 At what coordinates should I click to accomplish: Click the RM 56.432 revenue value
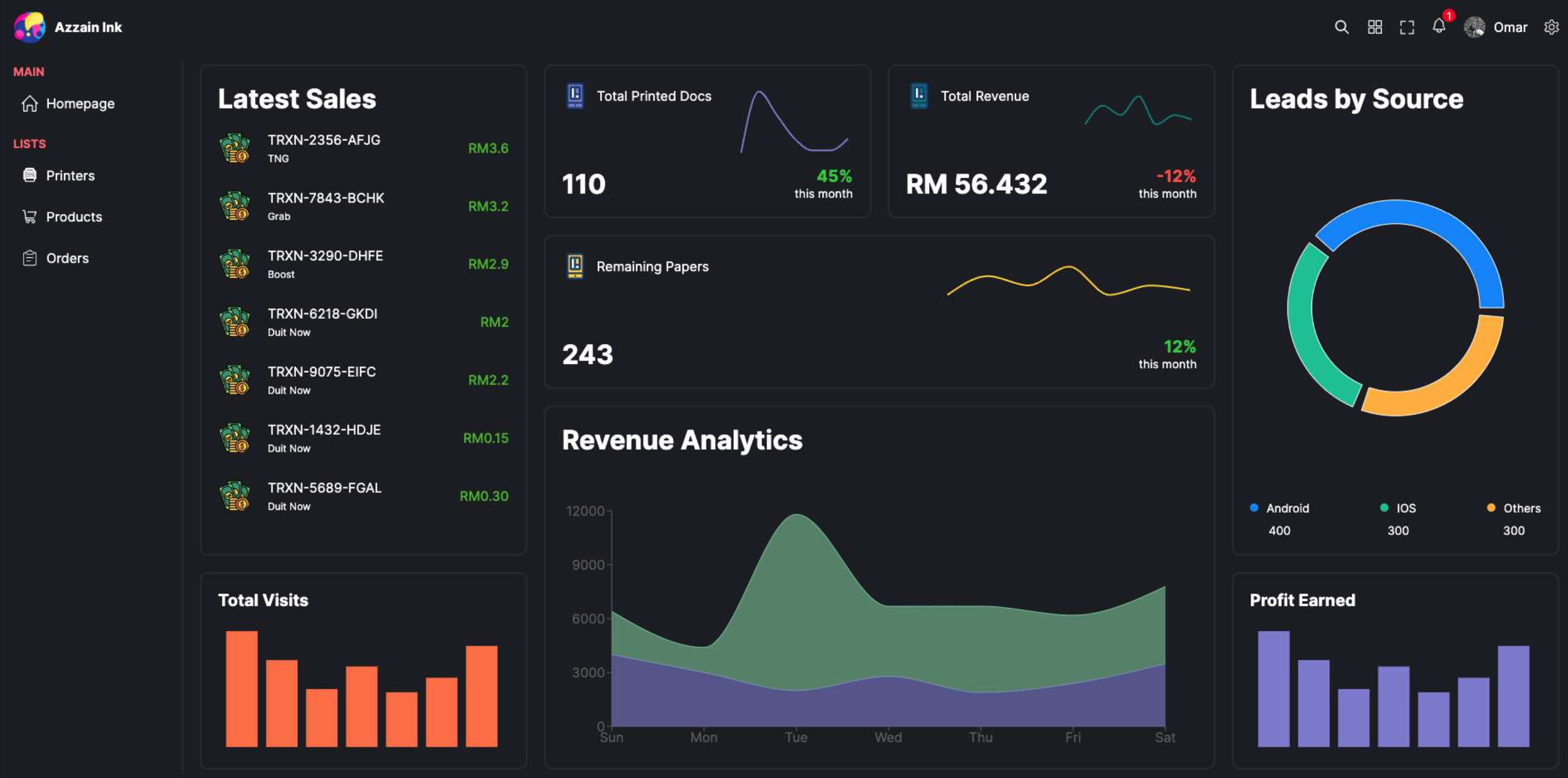[x=976, y=184]
